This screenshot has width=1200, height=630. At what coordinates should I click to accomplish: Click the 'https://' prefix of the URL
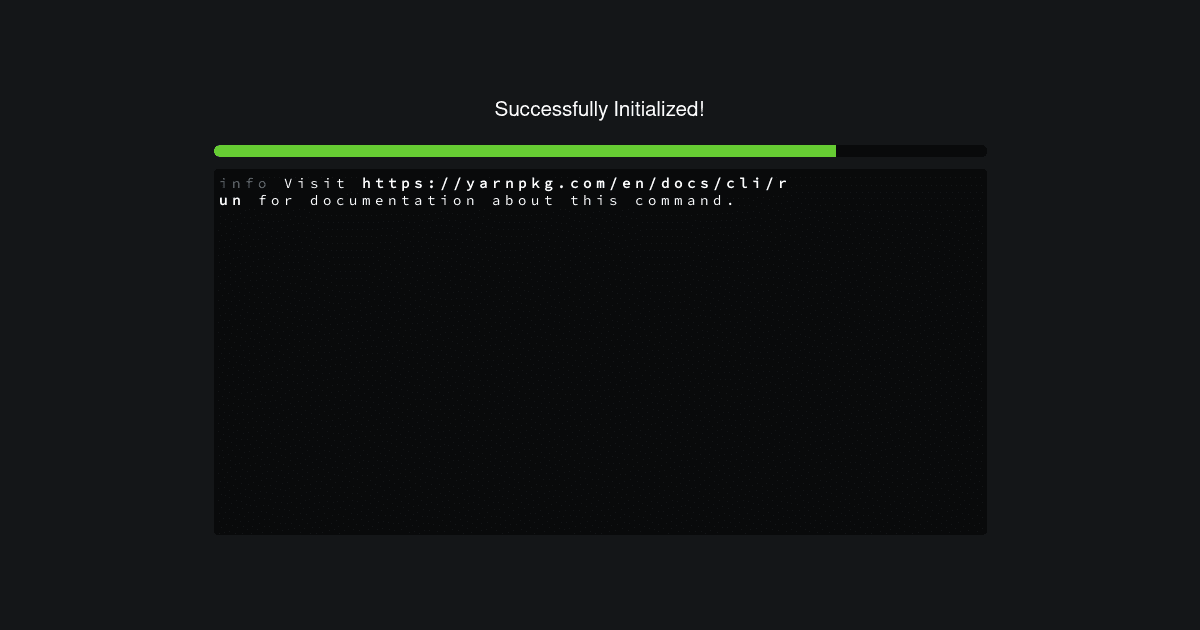tap(413, 184)
